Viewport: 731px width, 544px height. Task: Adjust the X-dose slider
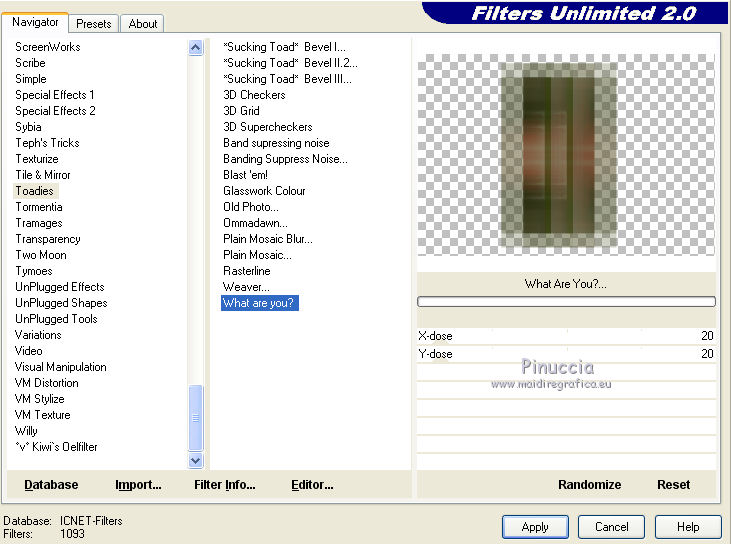pos(566,336)
